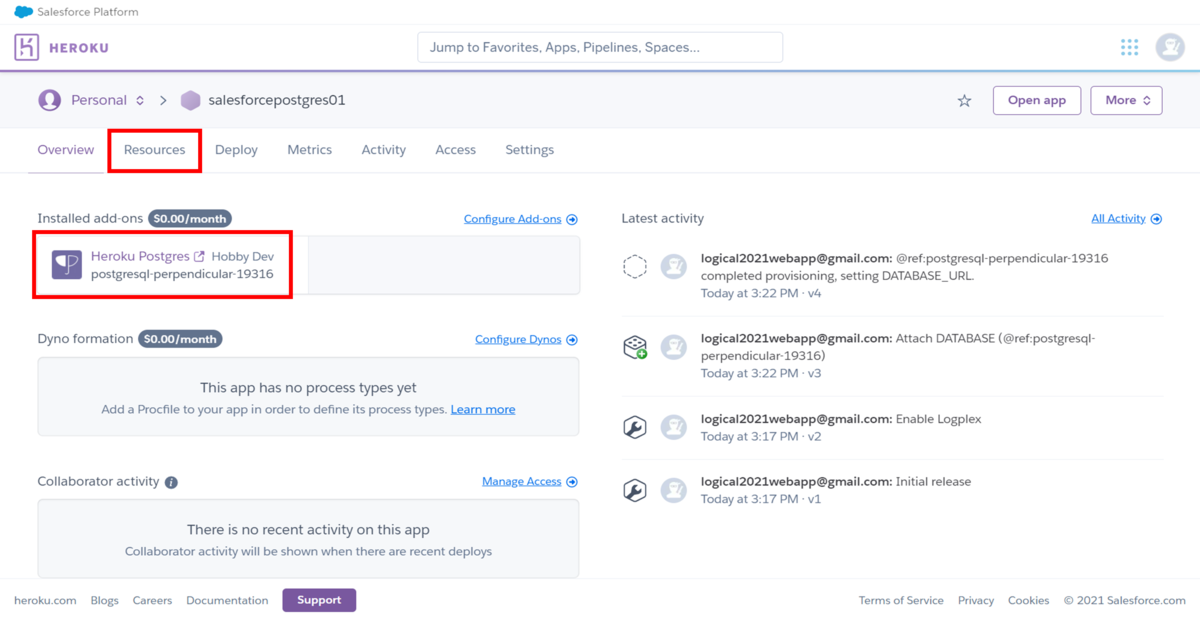This screenshot has height=621, width=1200.
Task: Click the 'Today at 3:17 PM · v2' timestamp
Action: (761, 437)
